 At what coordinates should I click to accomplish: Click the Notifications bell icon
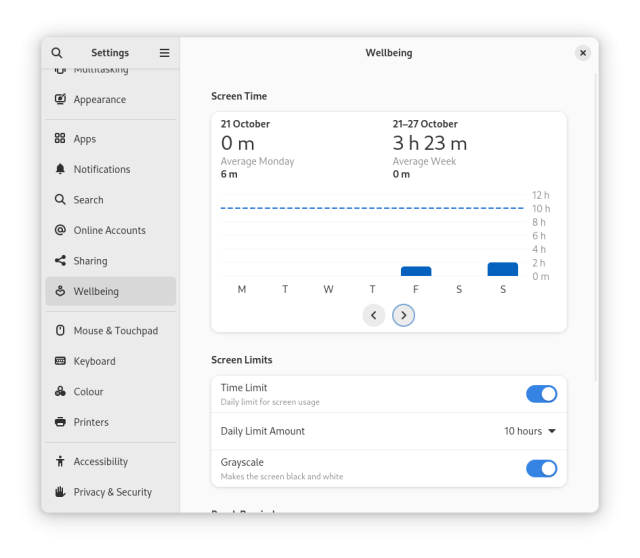60,170
